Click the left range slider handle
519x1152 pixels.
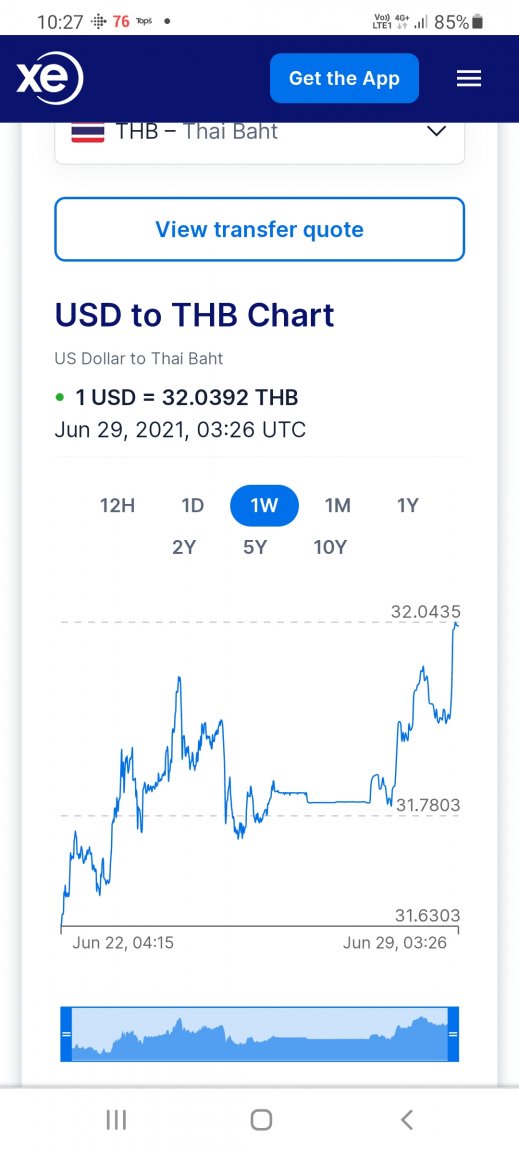(66, 1034)
